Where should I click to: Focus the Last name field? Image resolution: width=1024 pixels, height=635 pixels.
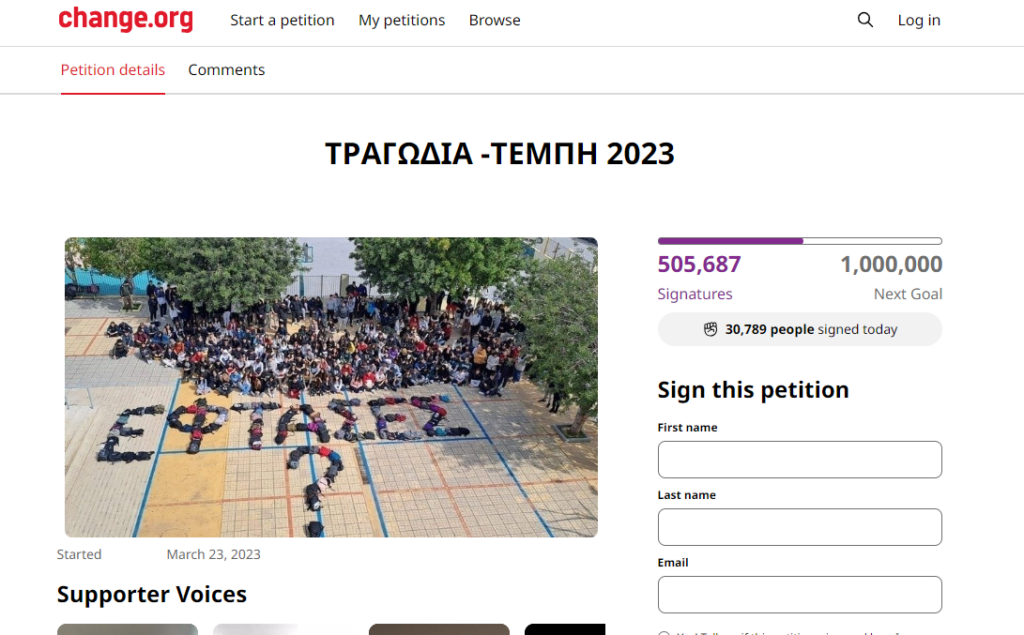[799, 527]
